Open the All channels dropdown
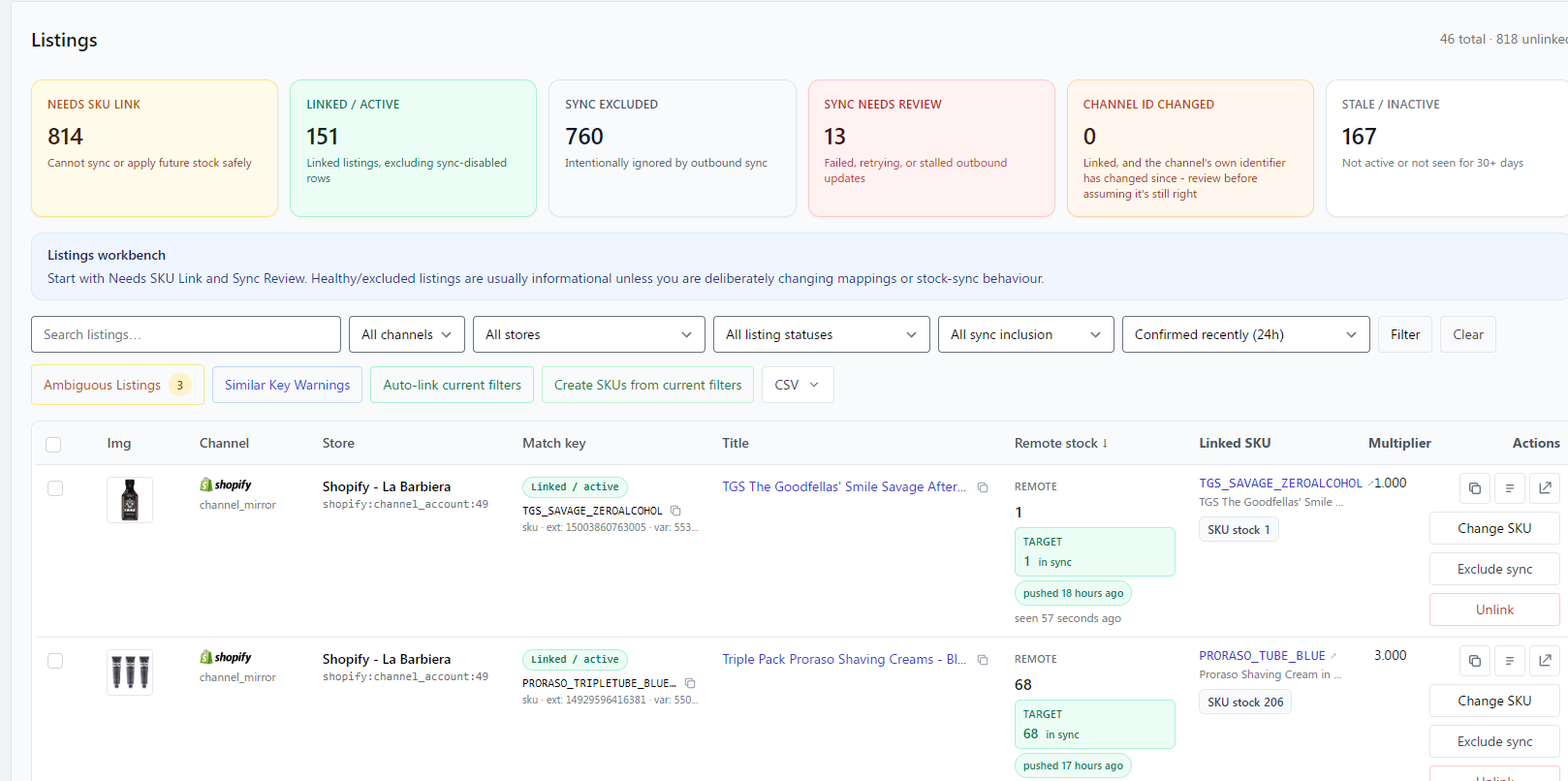This screenshot has height=781, width=1568. click(407, 334)
